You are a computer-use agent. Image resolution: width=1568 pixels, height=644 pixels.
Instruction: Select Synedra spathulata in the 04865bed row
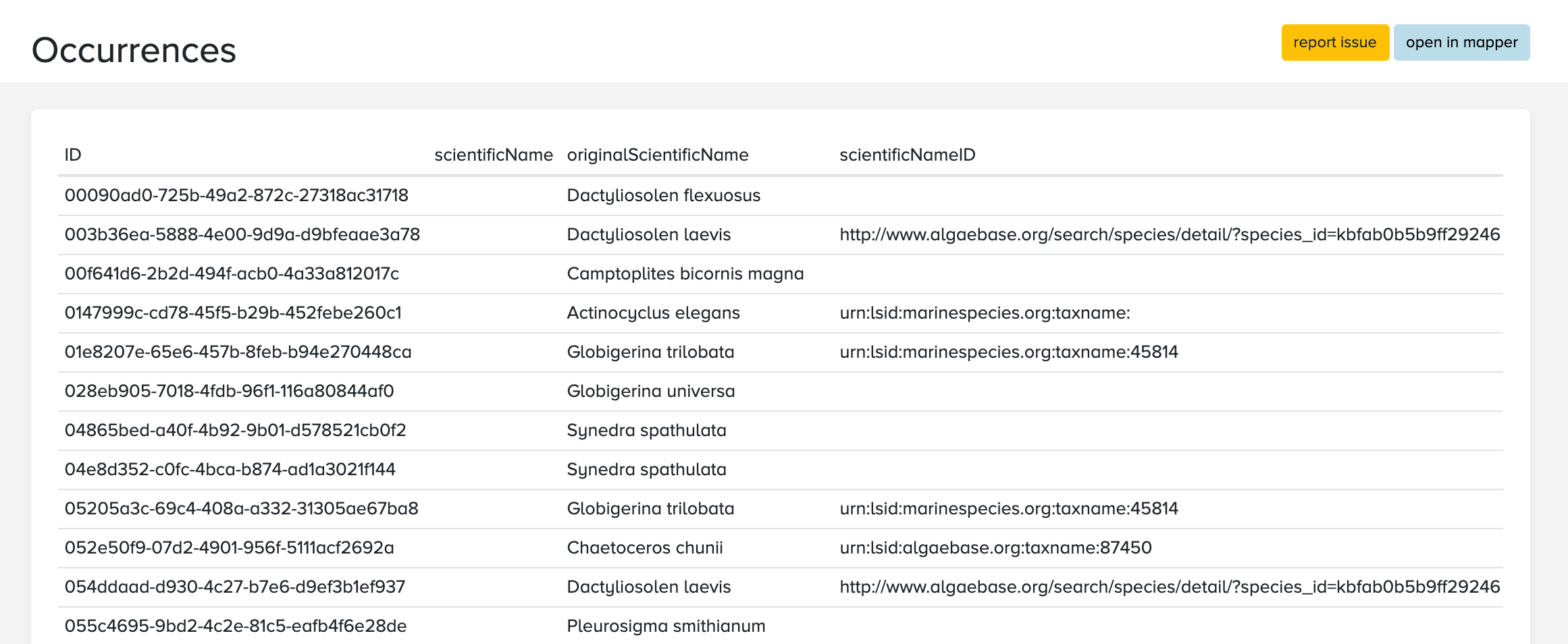[x=647, y=430]
